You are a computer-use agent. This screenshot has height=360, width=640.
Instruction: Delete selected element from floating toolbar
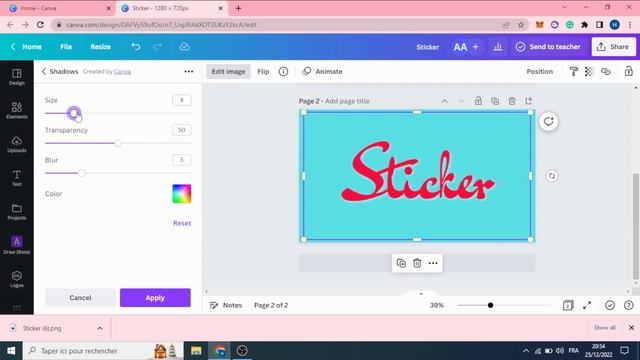point(417,263)
